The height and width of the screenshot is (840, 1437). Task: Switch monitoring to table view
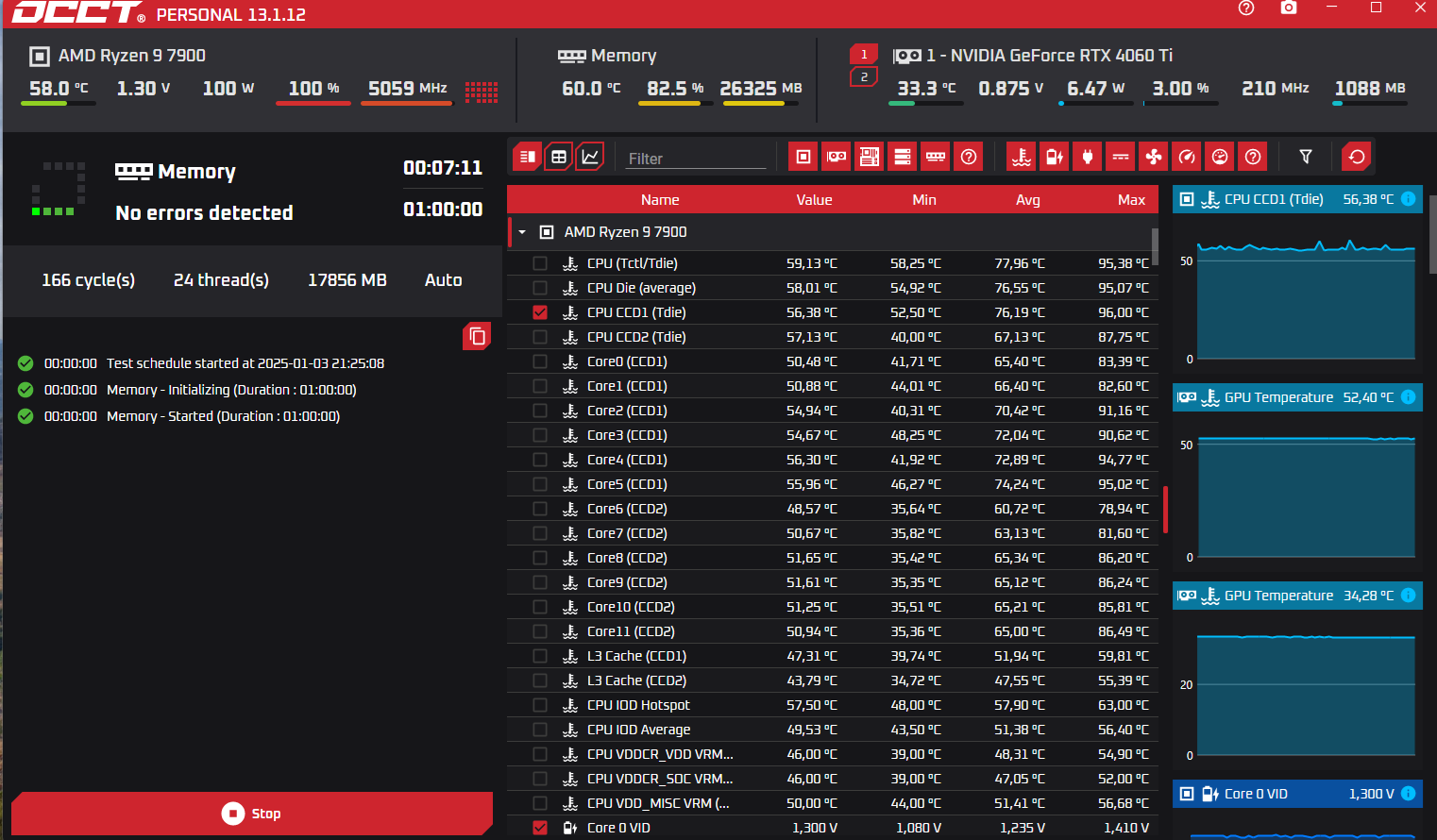tap(559, 157)
